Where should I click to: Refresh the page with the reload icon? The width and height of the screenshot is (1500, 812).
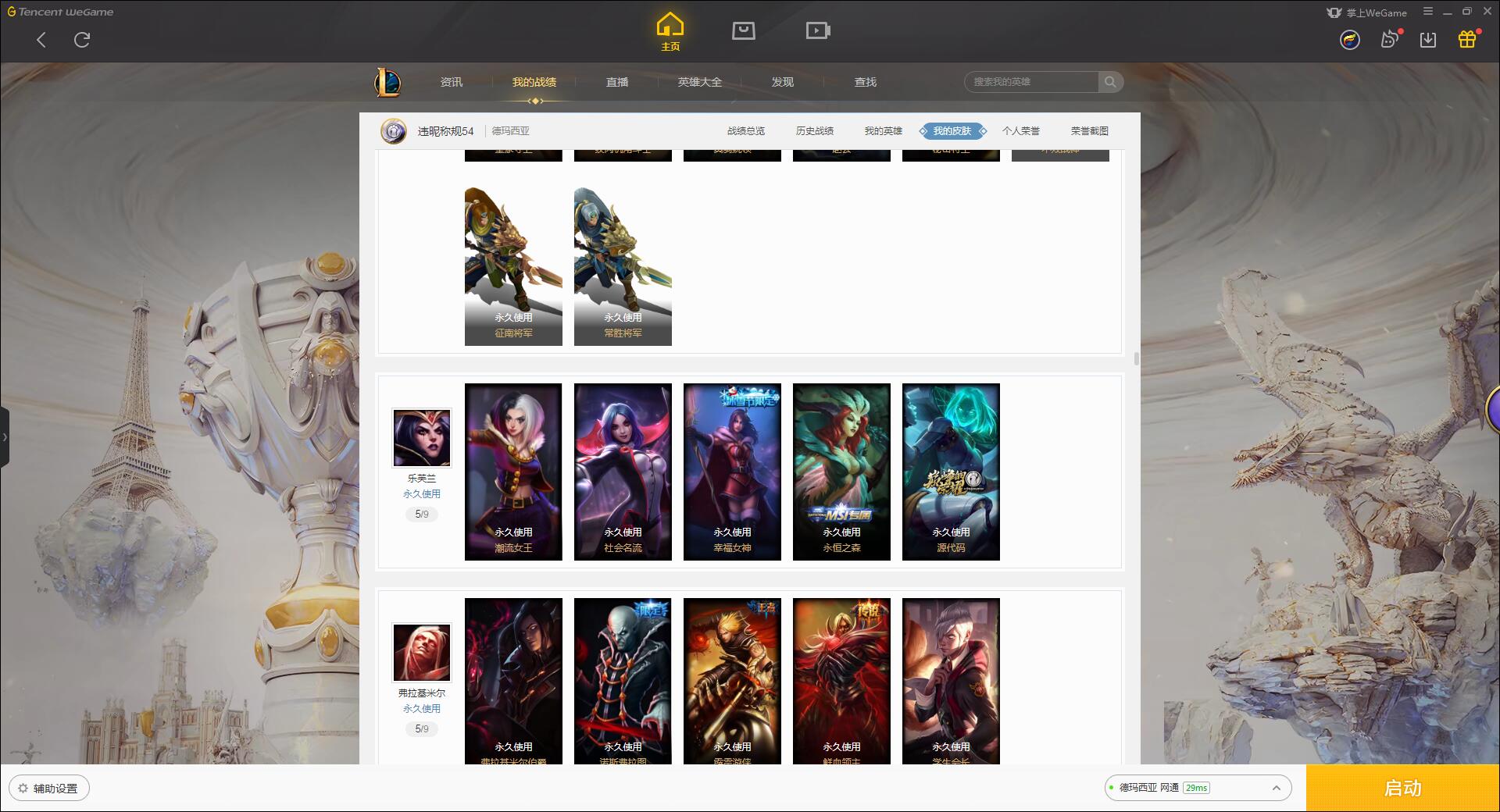point(82,40)
